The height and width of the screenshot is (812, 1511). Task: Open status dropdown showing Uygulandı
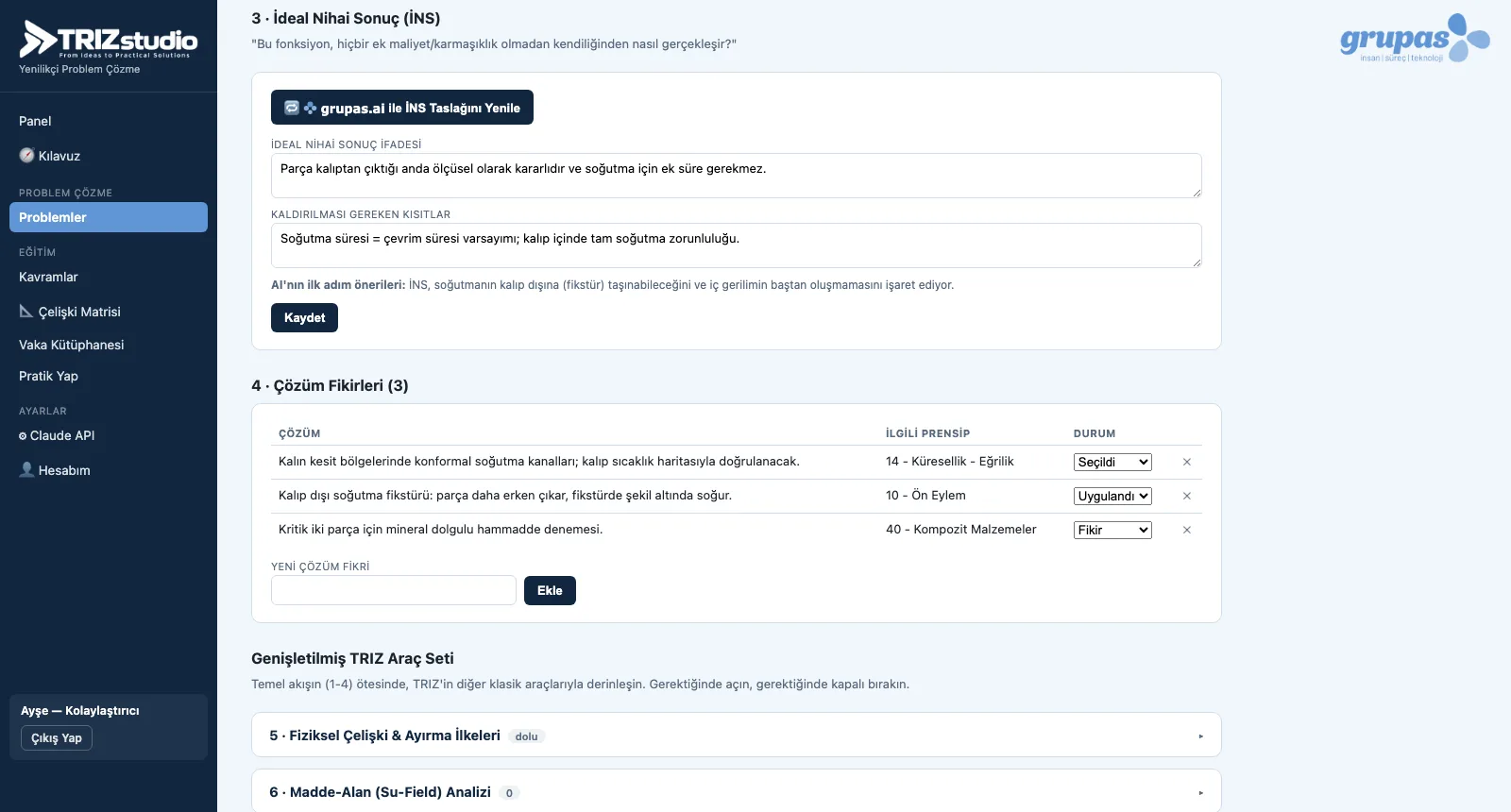[1112, 496]
